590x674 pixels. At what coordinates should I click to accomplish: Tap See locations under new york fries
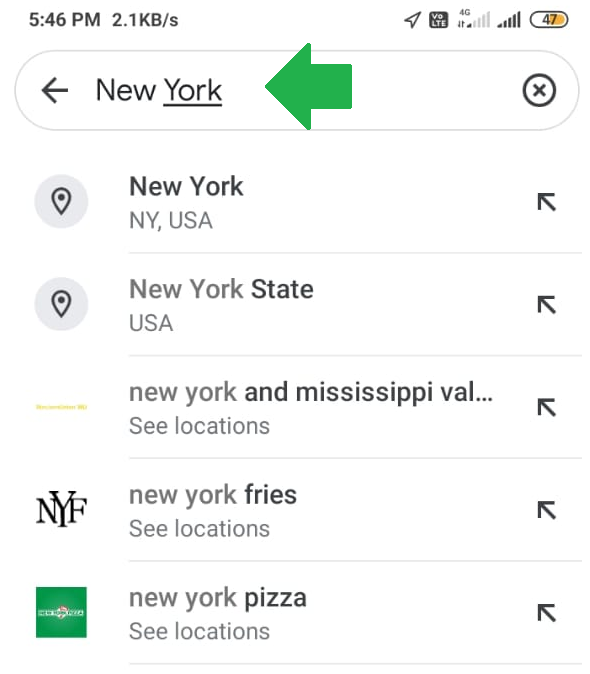point(199,529)
